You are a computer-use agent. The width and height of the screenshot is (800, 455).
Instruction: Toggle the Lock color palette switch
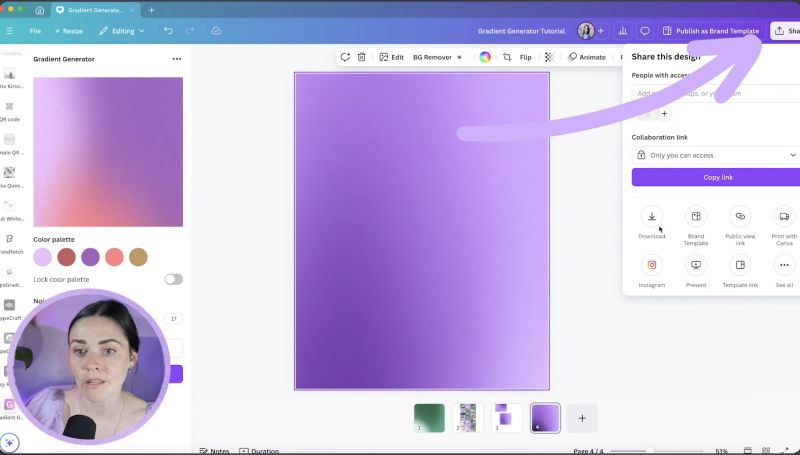tap(173, 280)
